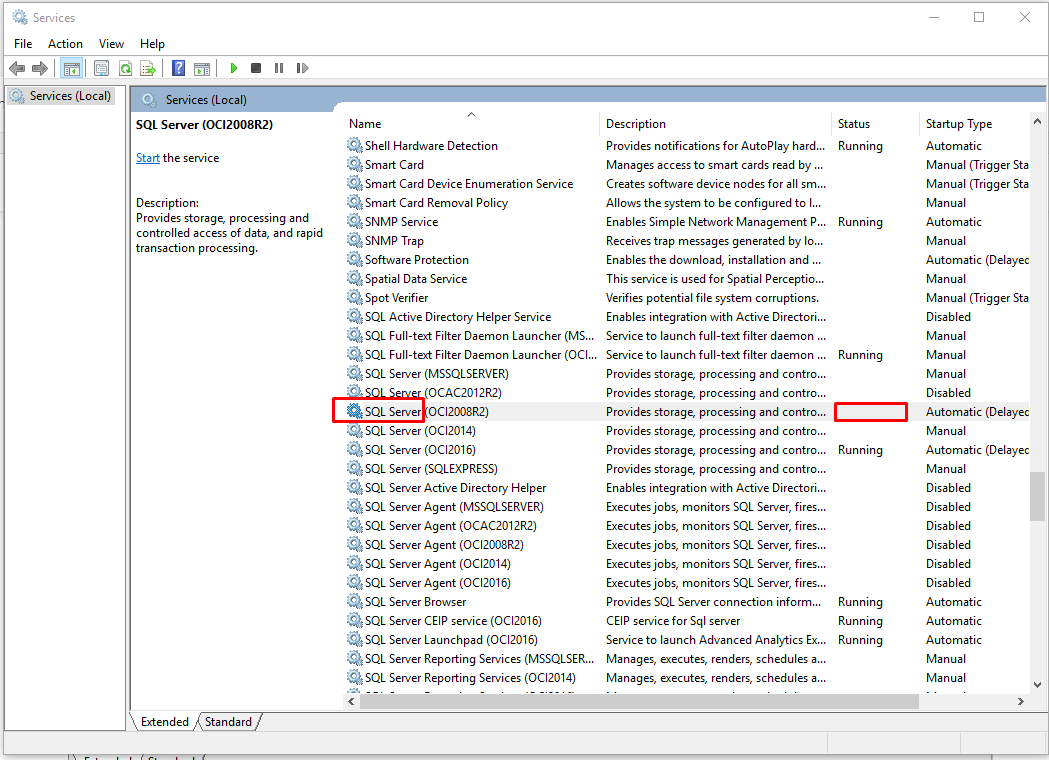This screenshot has width=1049, height=760.
Task: Open the Help menu
Action: point(152,43)
